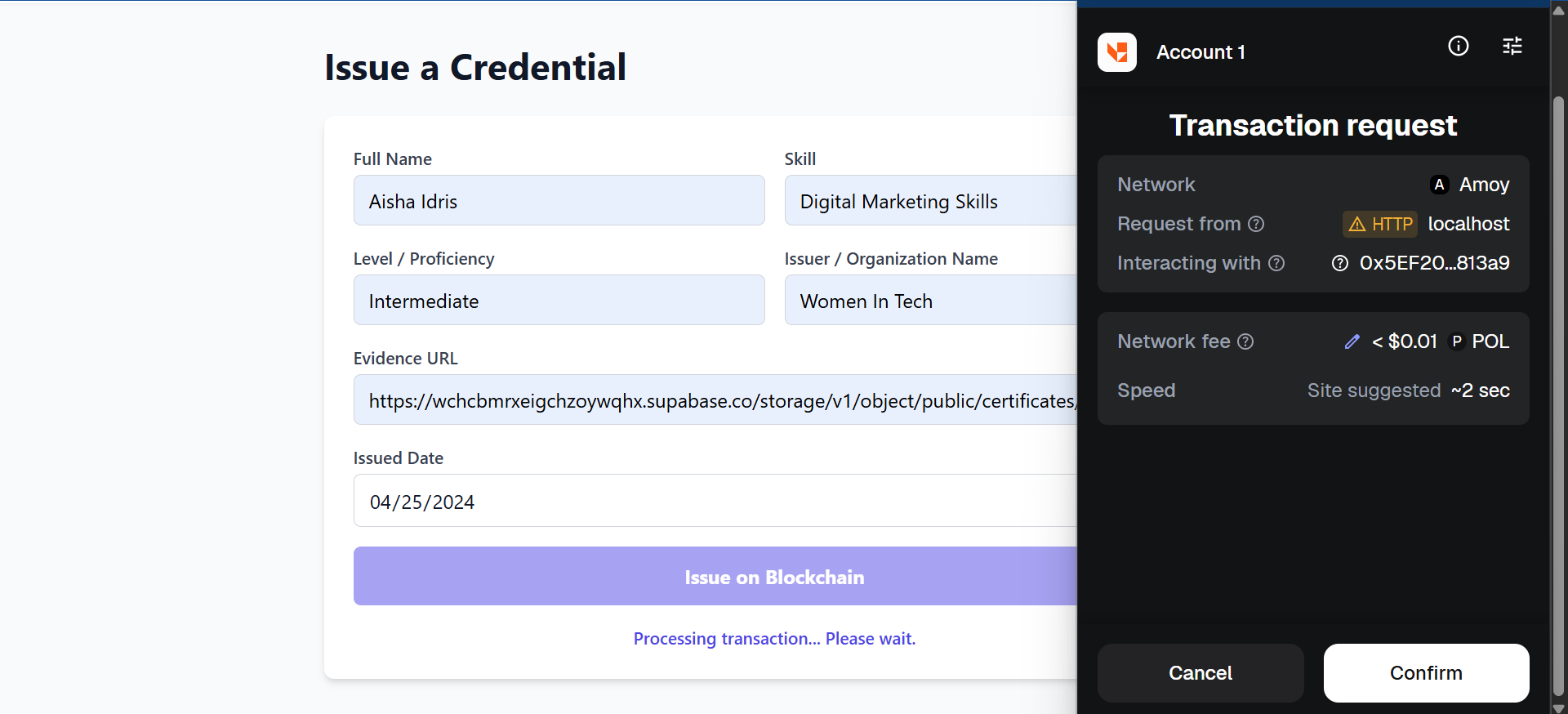This screenshot has width=1568, height=714.
Task: Click the wallet fox logo icon
Action: click(1116, 52)
